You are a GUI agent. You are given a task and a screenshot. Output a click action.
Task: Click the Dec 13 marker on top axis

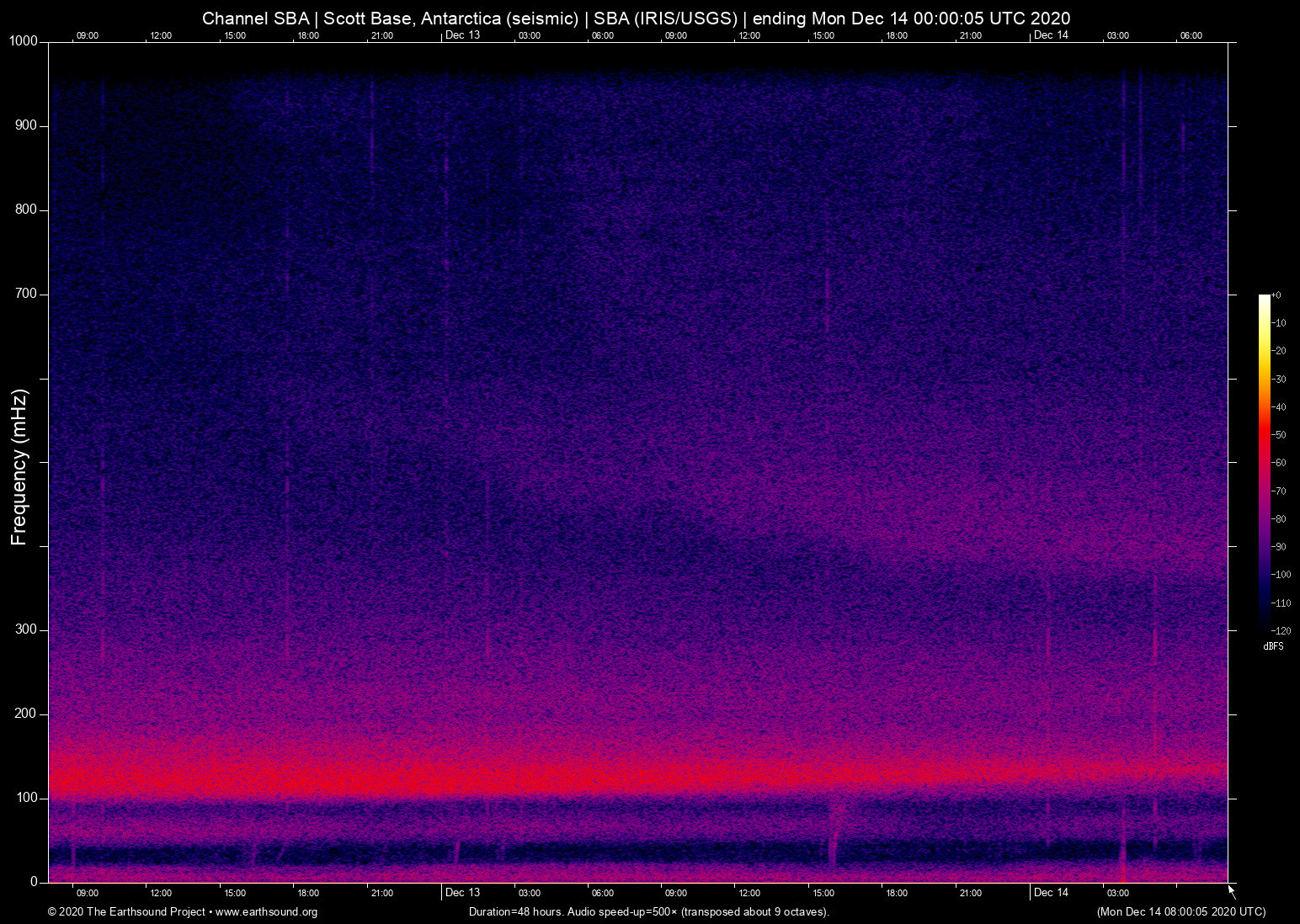(x=462, y=35)
